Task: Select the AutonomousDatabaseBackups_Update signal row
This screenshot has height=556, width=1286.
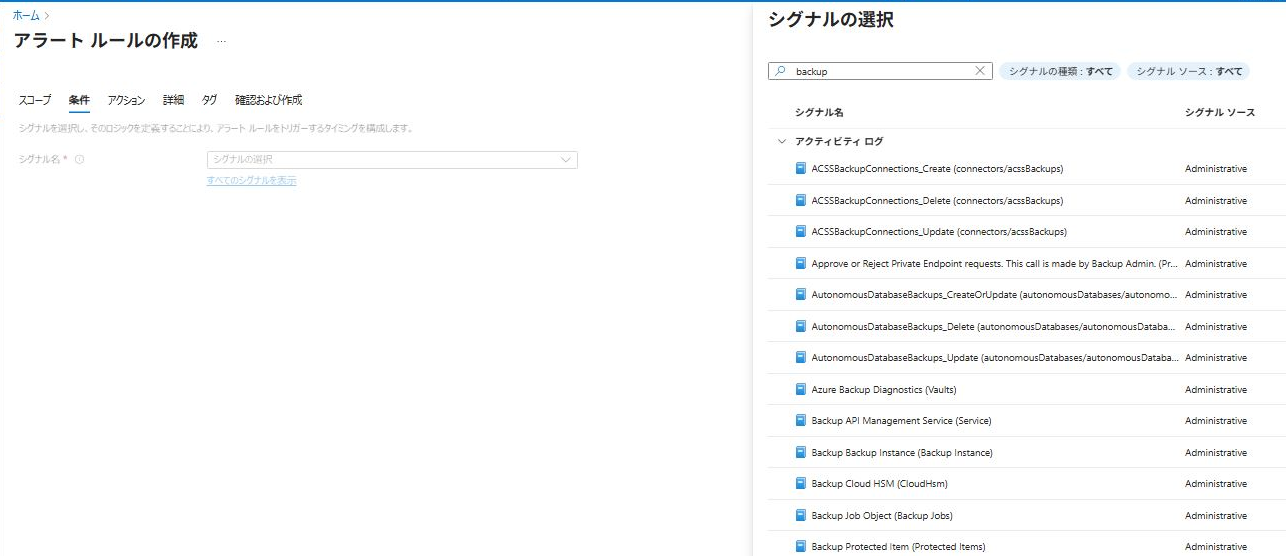Action: point(1026,358)
